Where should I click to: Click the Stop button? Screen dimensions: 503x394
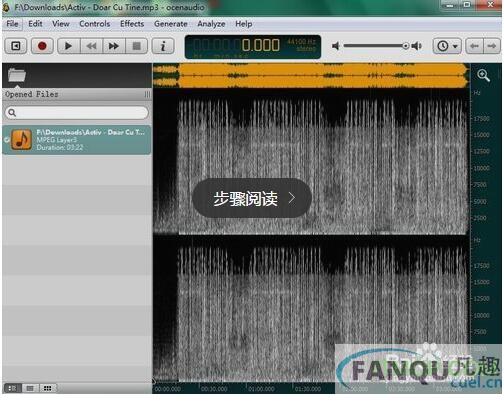coord(136,46)
